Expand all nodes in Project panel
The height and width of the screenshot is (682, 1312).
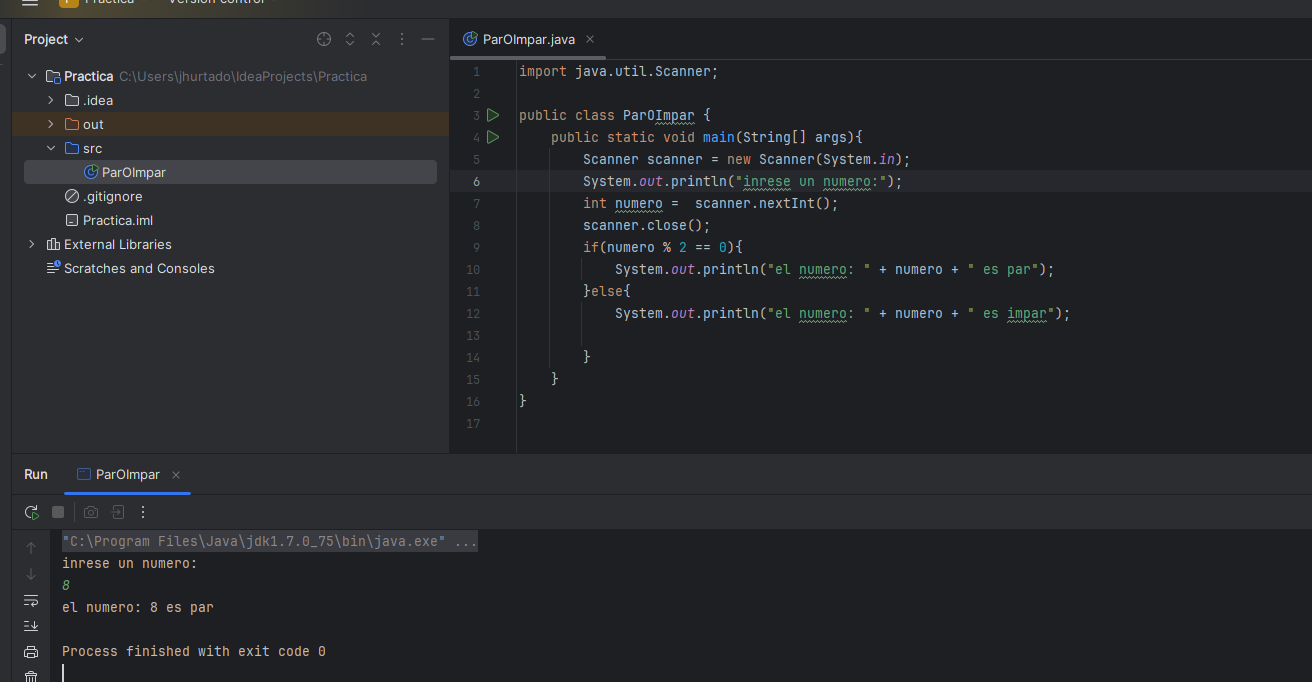[350, 39]
